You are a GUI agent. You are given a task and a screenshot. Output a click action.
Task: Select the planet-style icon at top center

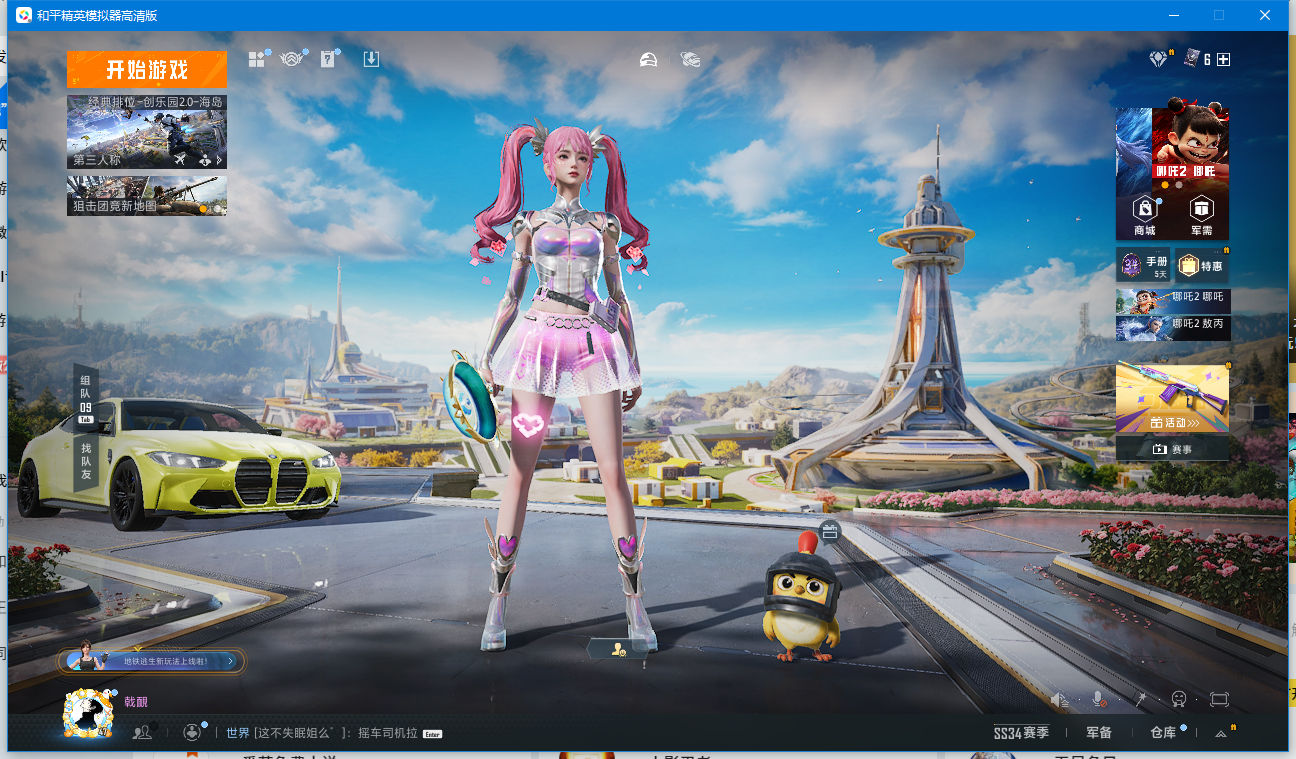[x=689, y=60]
